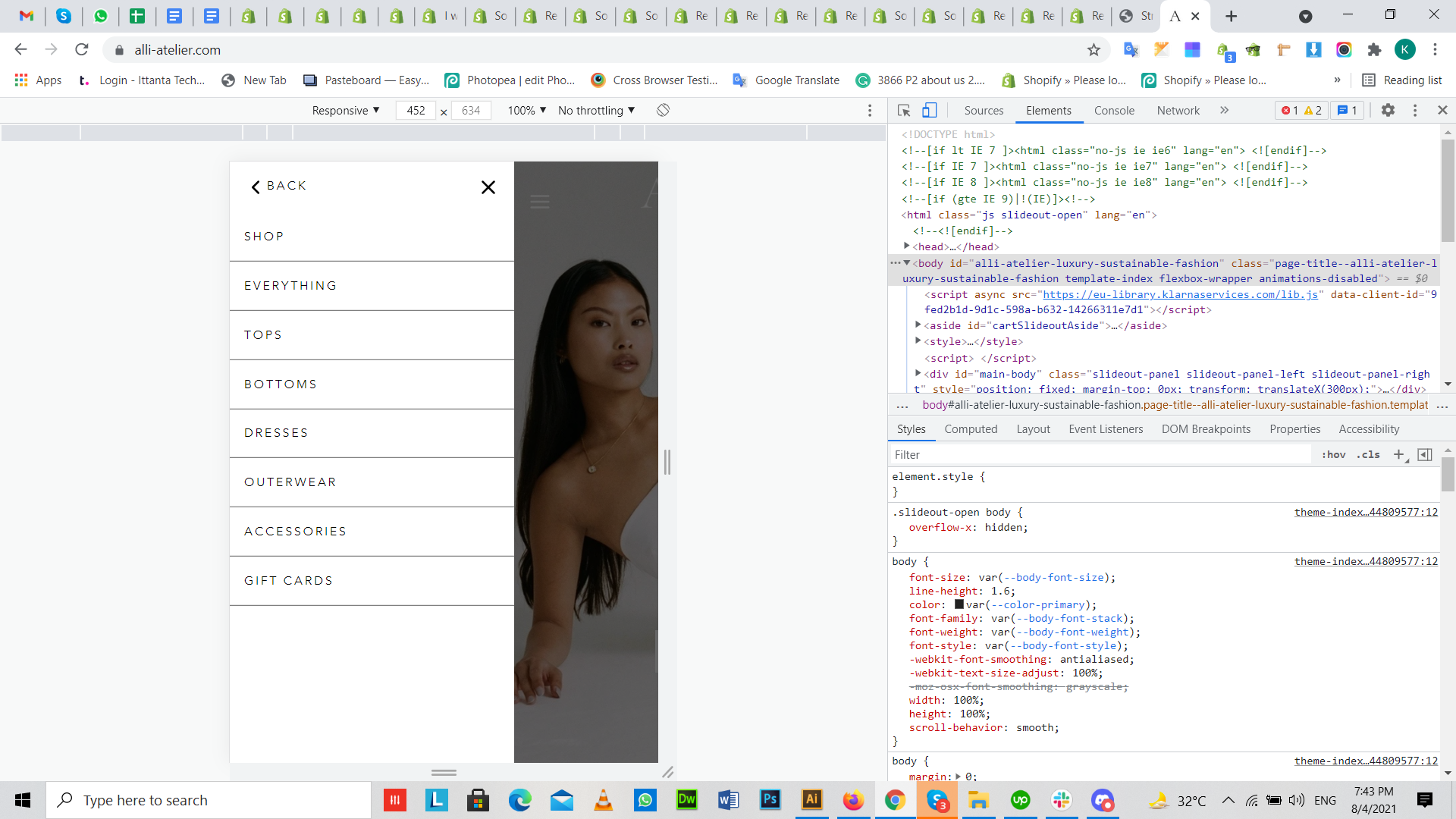The width and height of the screenshot is (1456, 819).
Task: Toggle the .cls class editor button
Action: point(1368,454)
